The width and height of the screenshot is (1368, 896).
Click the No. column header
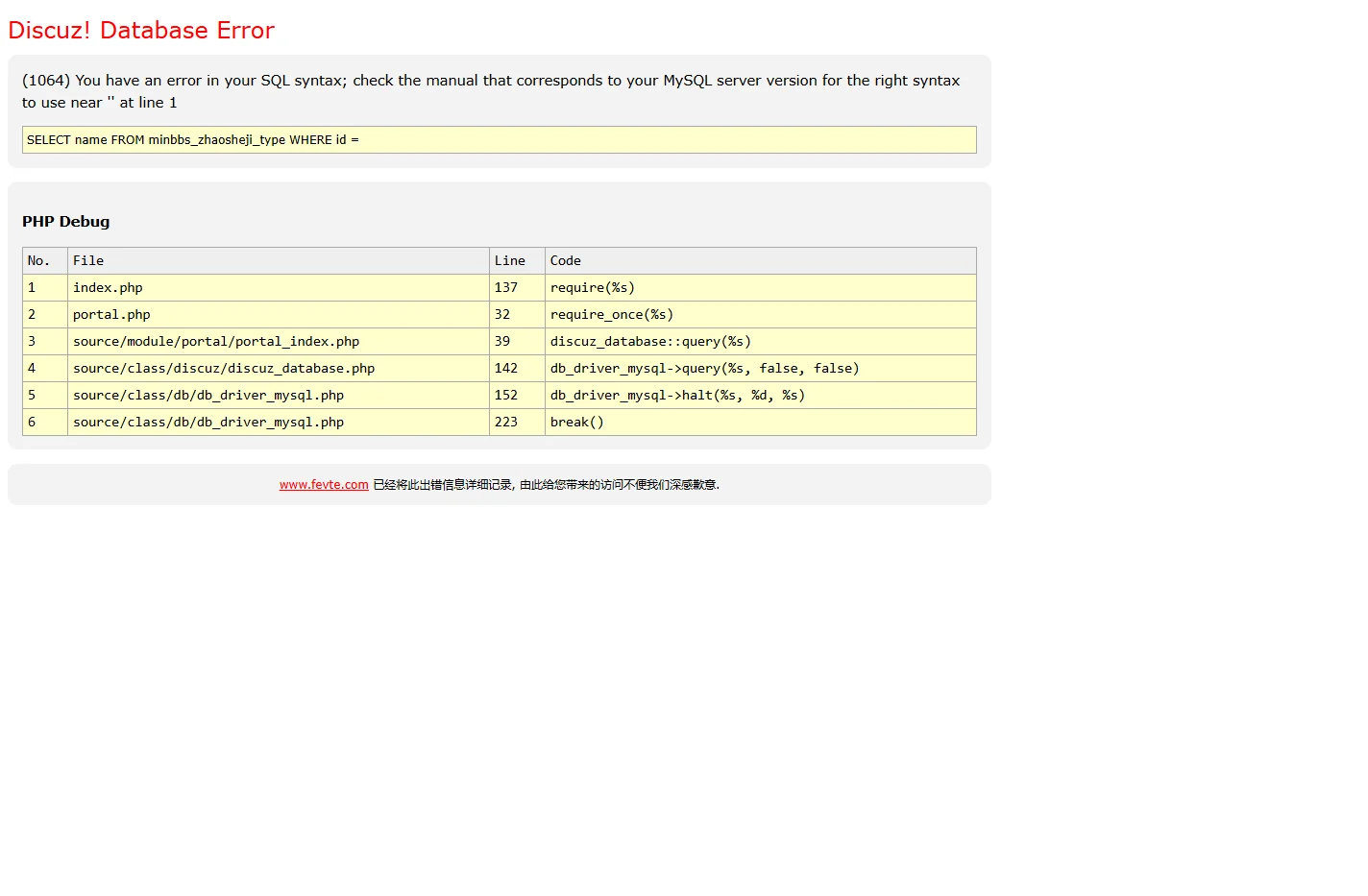(x=45, y=261)
